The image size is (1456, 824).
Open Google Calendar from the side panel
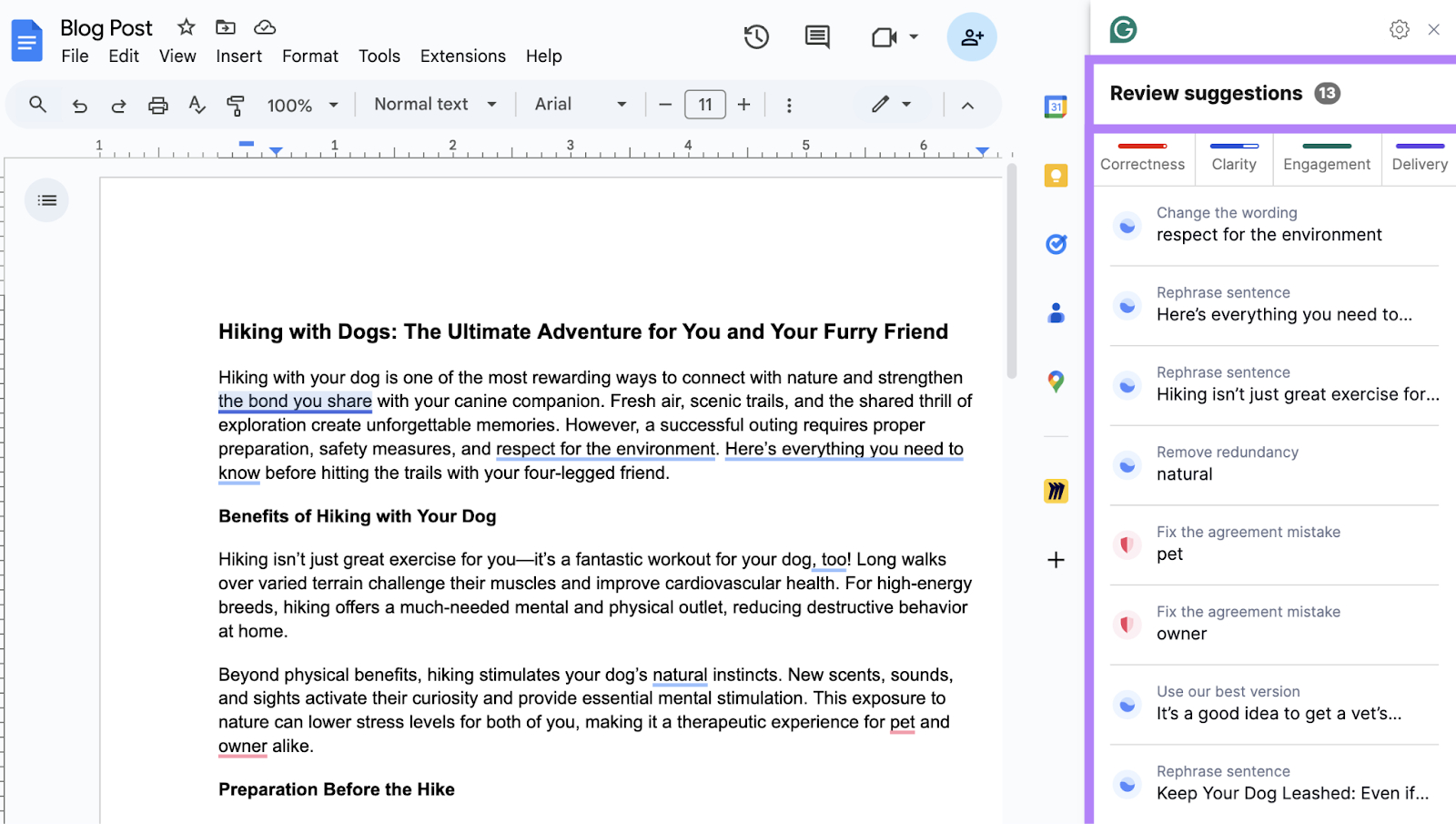(x=1056, y=107)
